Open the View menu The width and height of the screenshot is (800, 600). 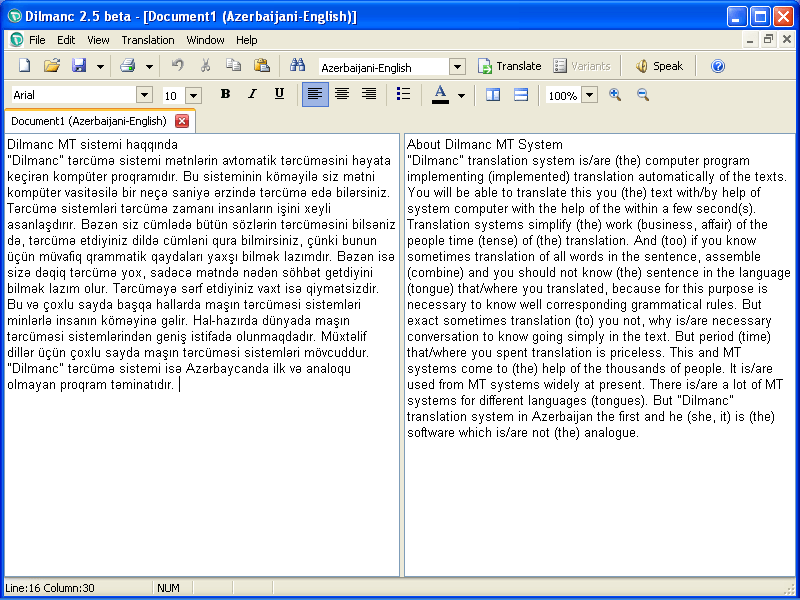[x=98, y=40]
